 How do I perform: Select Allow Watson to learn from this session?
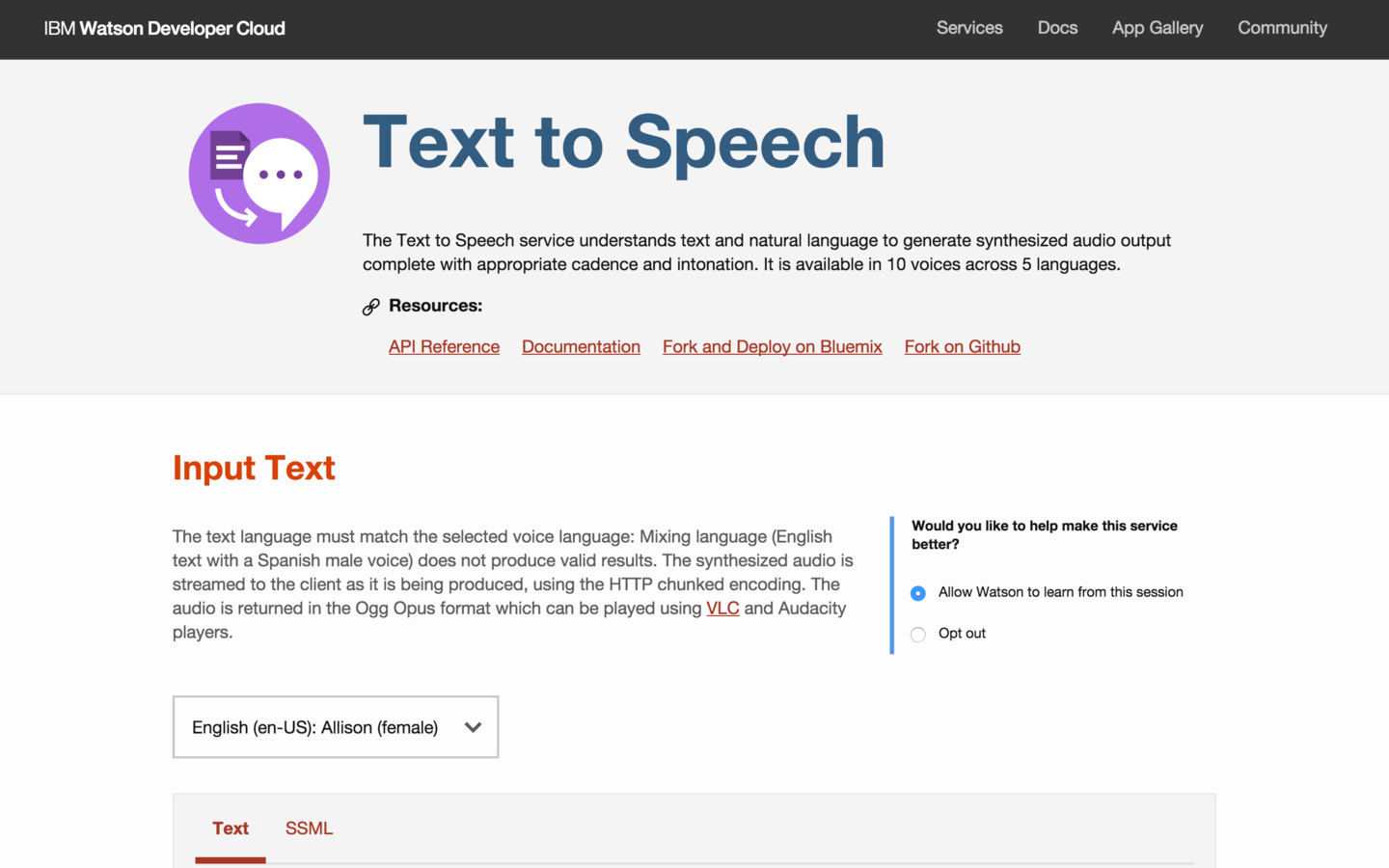pos(918,593)
